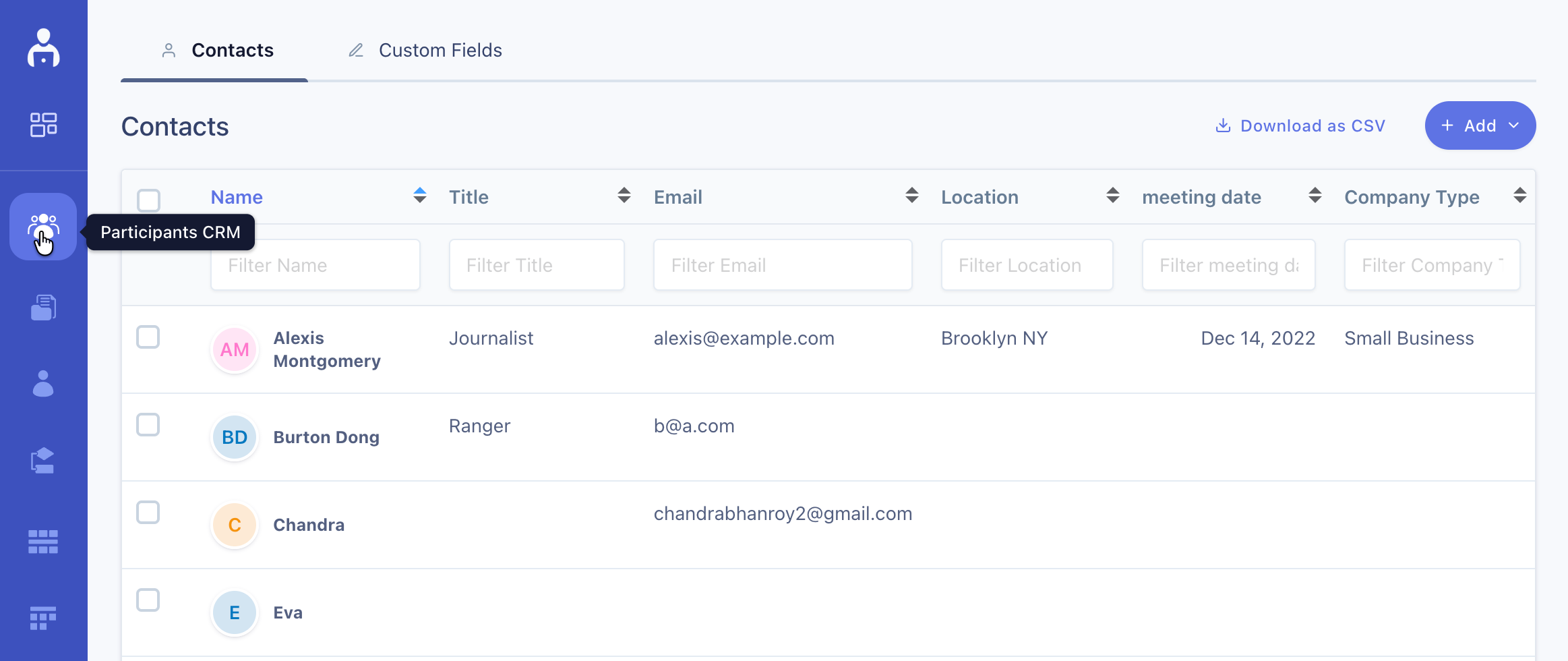Viewport: 1568px width, 661px height.
Task: Click the app logo in the sidebar
Action: tap(43, 48)
